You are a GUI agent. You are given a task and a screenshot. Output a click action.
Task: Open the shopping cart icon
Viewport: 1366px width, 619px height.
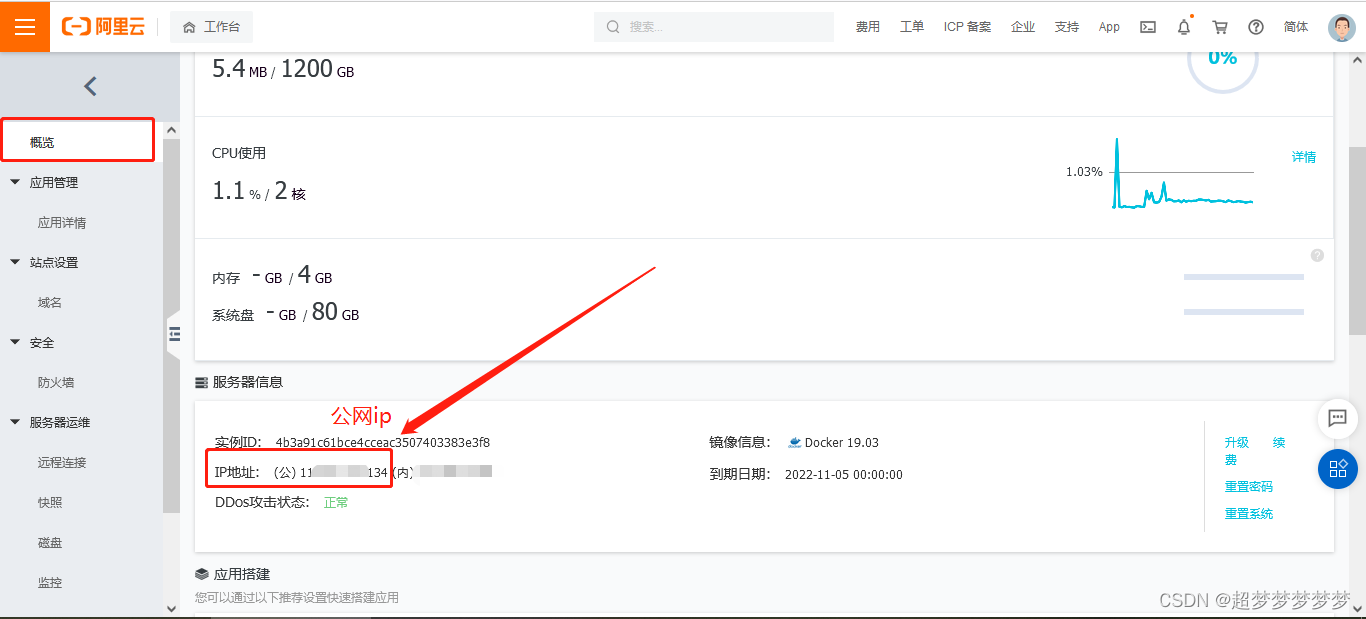click(x=1219, y=27)
